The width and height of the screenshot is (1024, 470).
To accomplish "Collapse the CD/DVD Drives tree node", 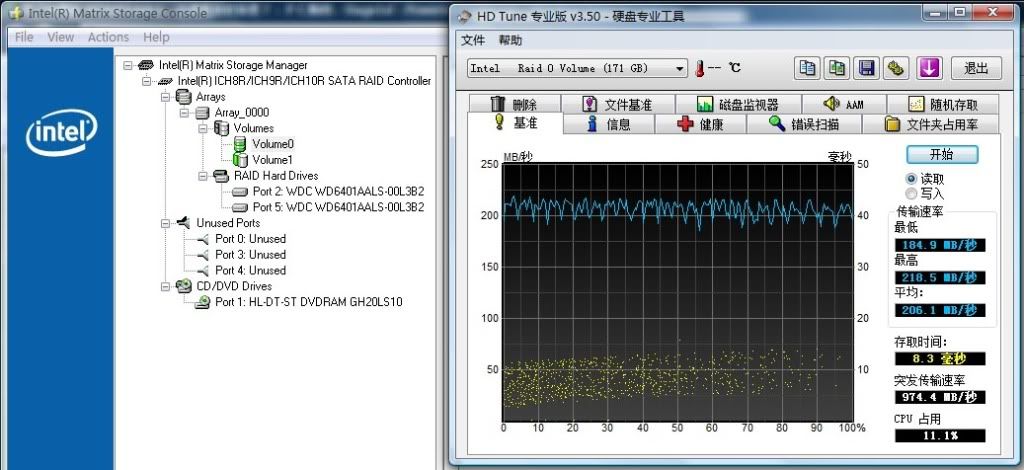I will pos(165,286).
